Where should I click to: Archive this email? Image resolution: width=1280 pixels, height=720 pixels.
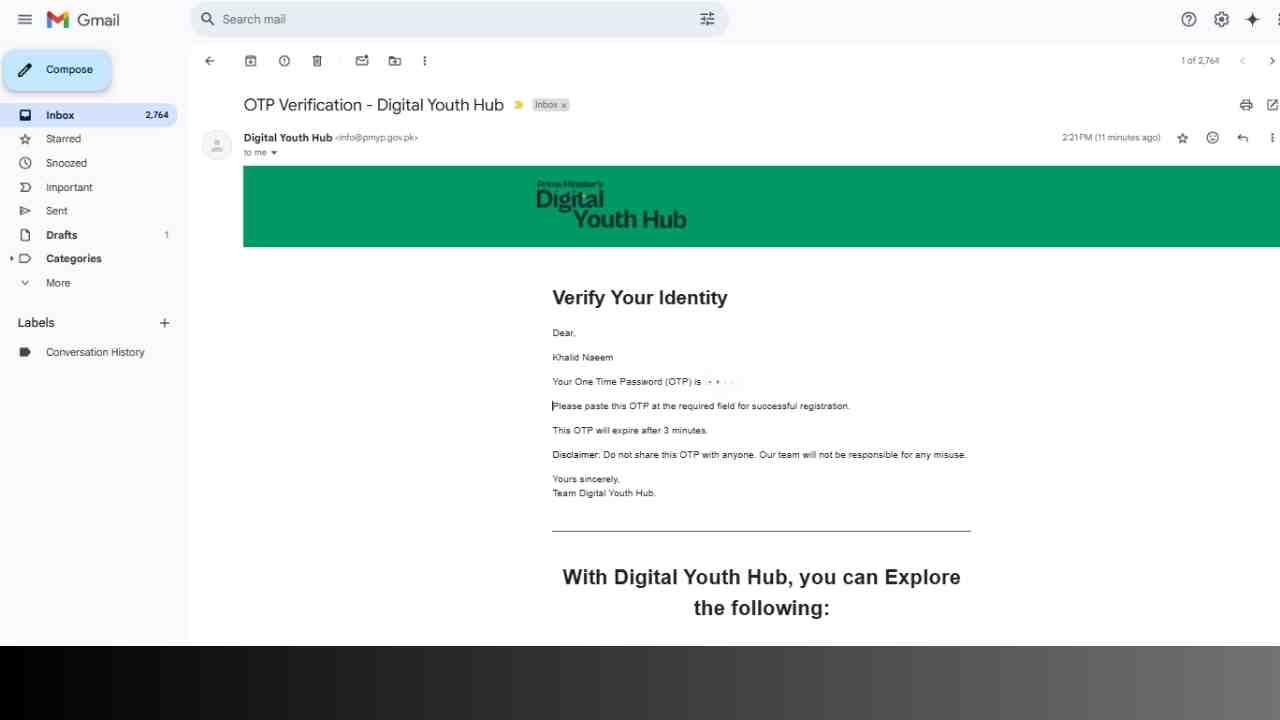click(251, 61)
